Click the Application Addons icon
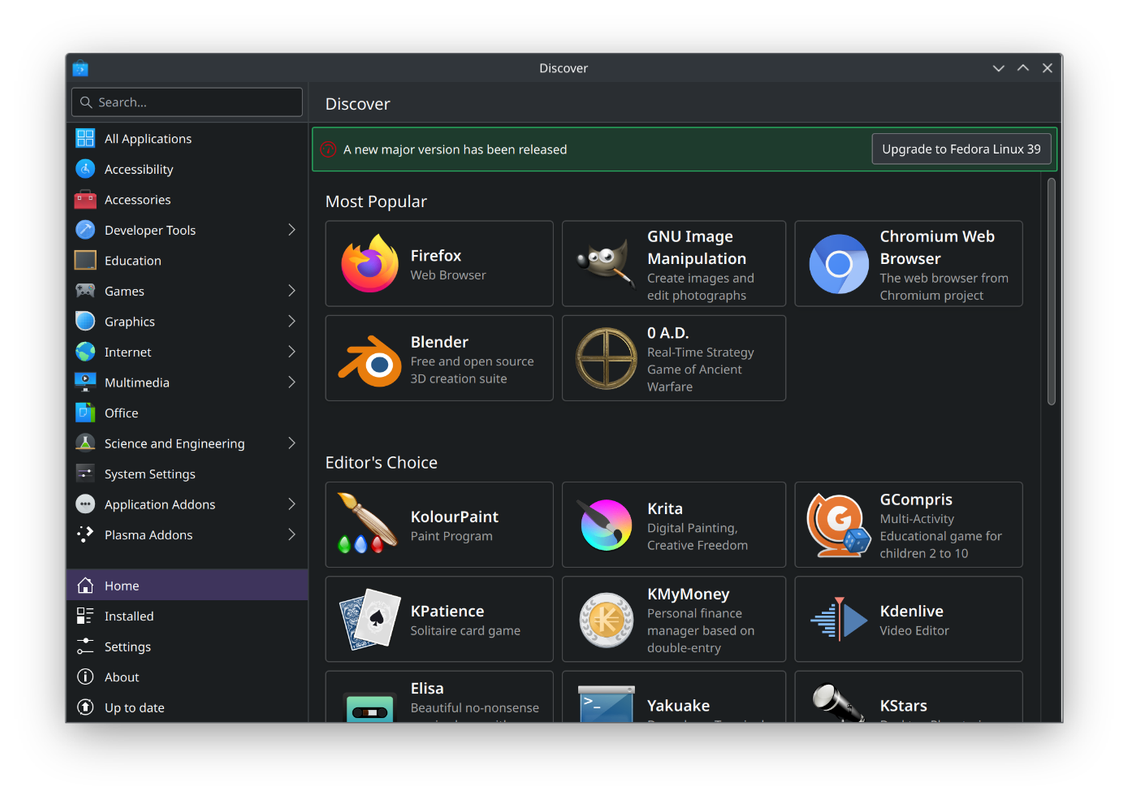 [85, 504]
